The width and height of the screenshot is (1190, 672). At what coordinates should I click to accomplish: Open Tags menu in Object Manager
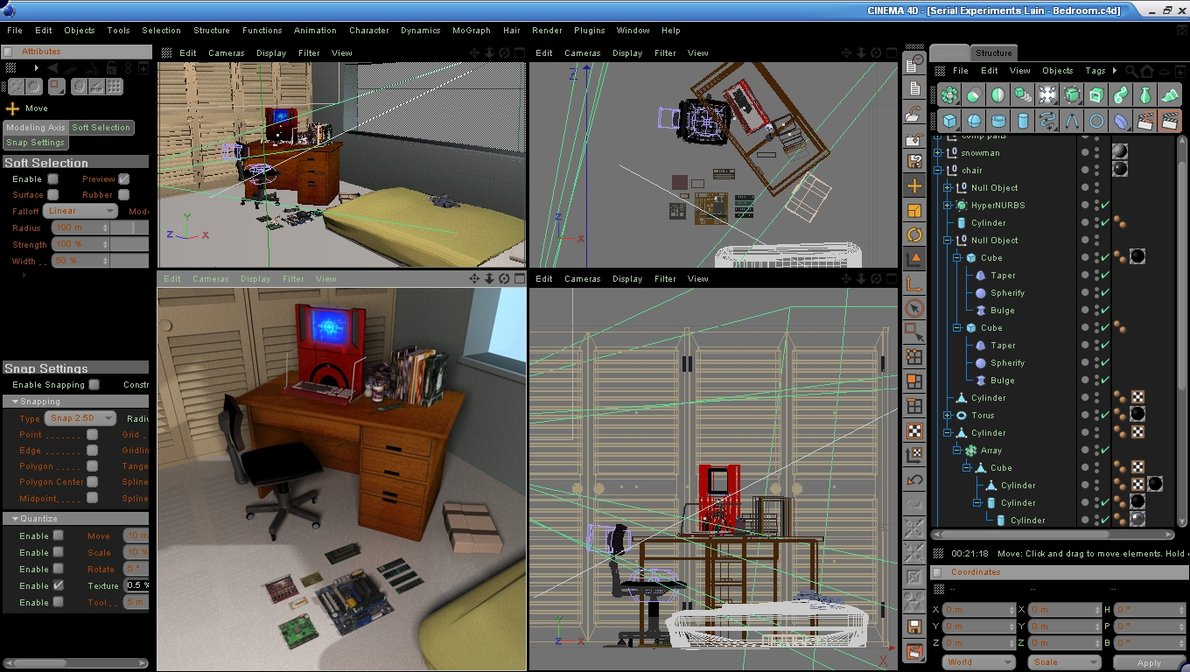tap(1095, 71)
